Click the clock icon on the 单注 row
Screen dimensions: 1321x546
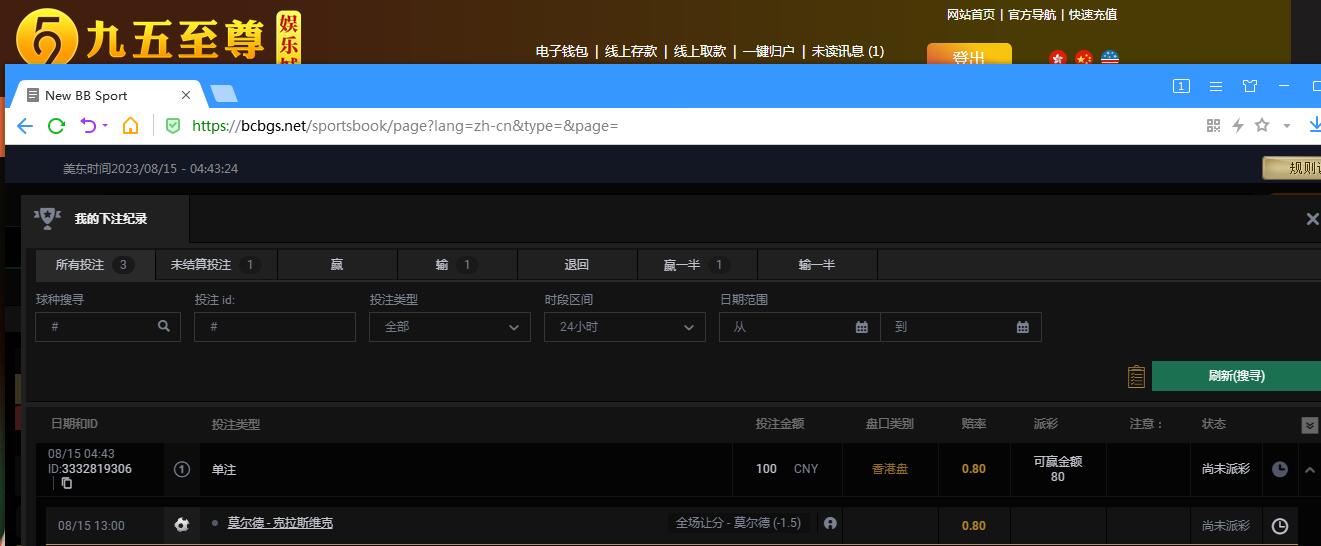click(x=1279, y=469)
